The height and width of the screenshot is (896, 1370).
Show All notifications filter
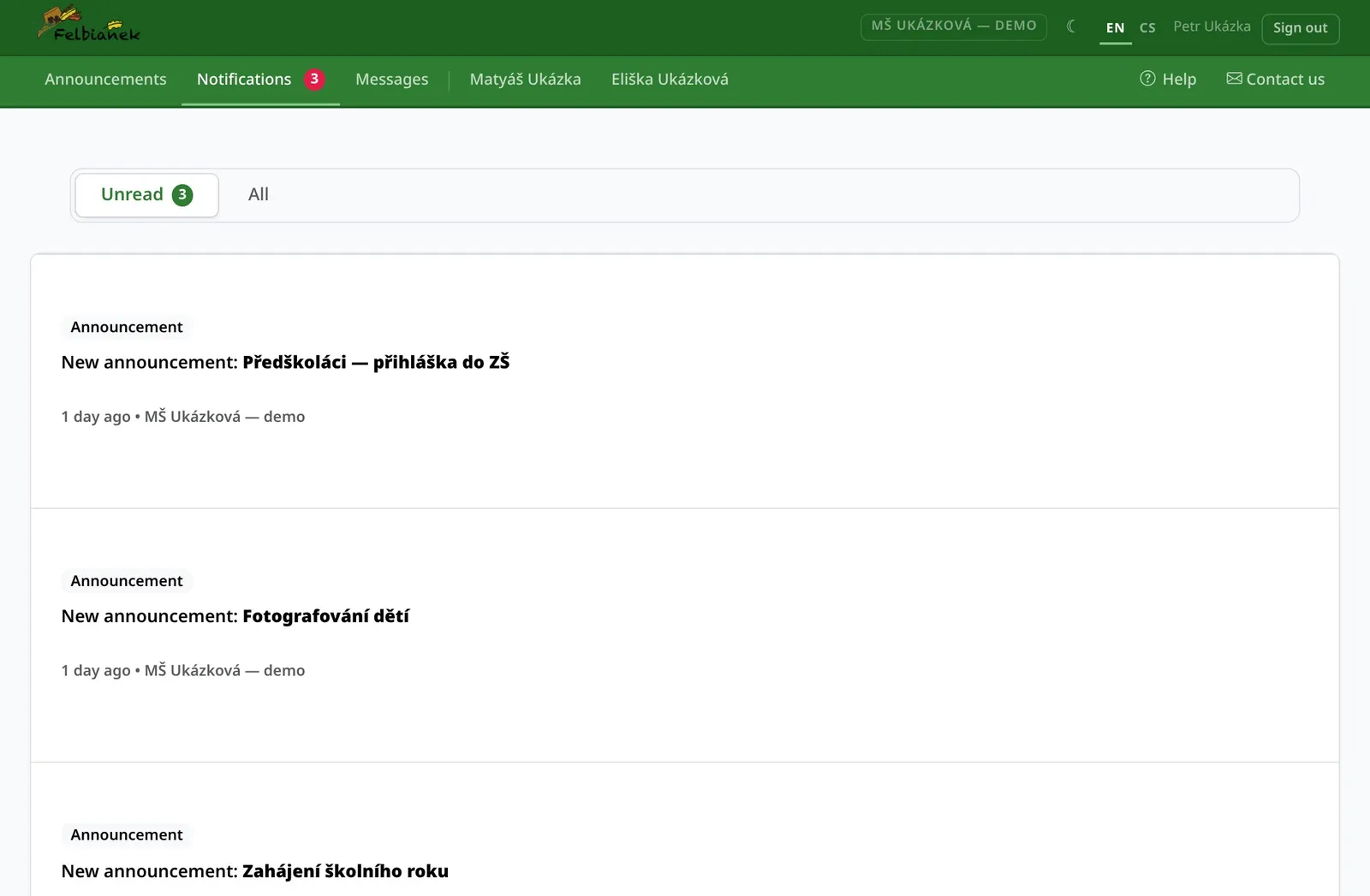258,195
